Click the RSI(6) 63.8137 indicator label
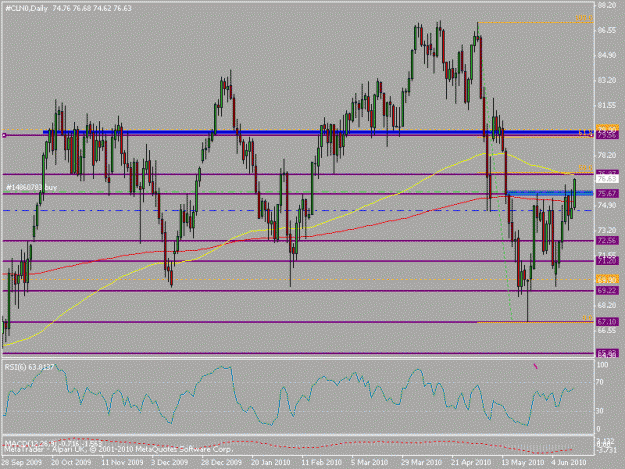The width and height of the screenshot is (625, 469). click(x=29, y=367)
